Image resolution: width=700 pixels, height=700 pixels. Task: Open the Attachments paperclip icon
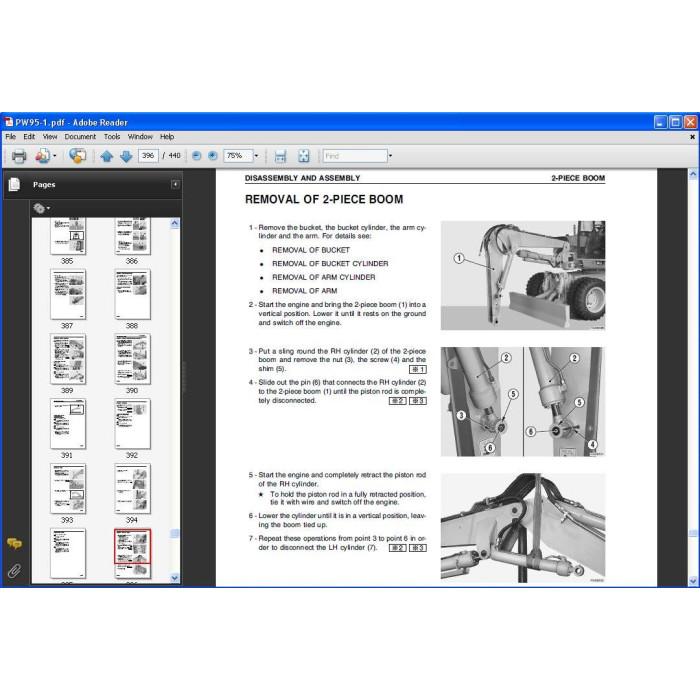(x=14, y=571)
